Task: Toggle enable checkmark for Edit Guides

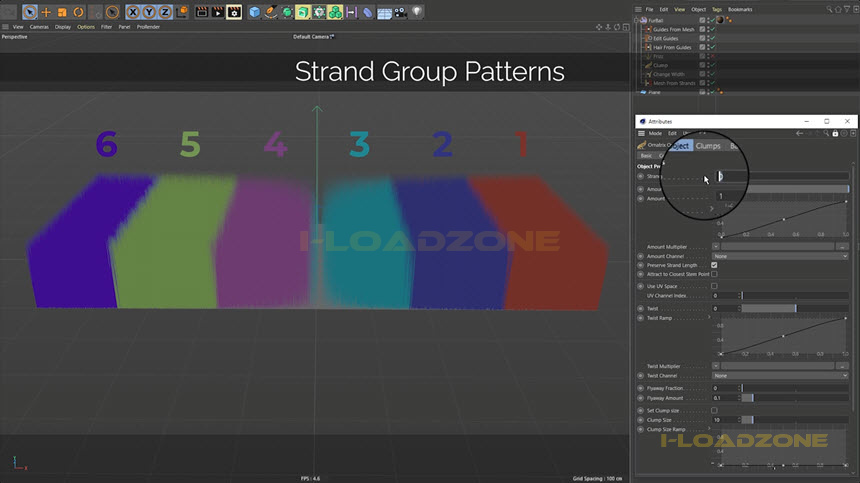Action: 712,38
